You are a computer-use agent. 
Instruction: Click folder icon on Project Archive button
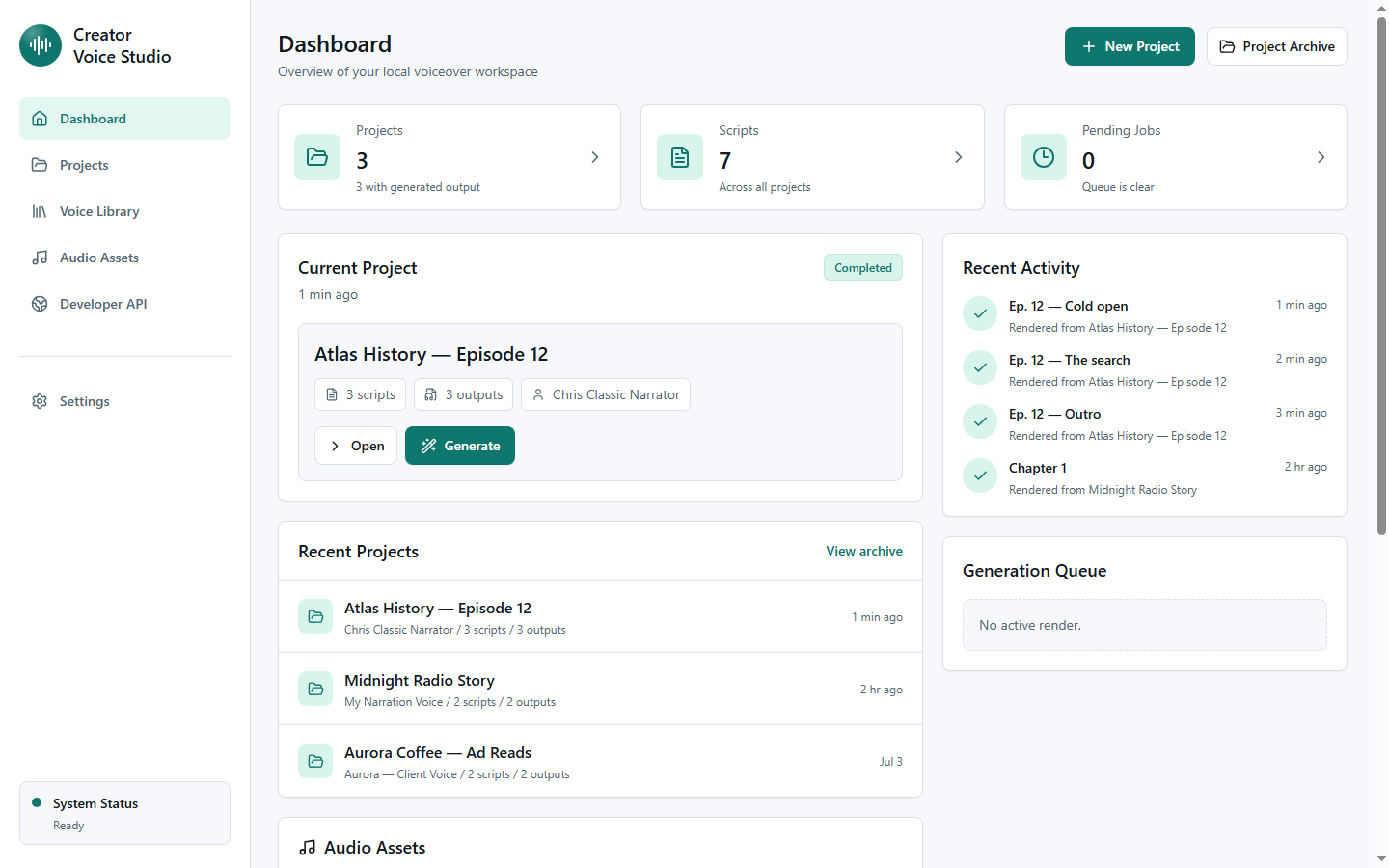[1227, 46]
